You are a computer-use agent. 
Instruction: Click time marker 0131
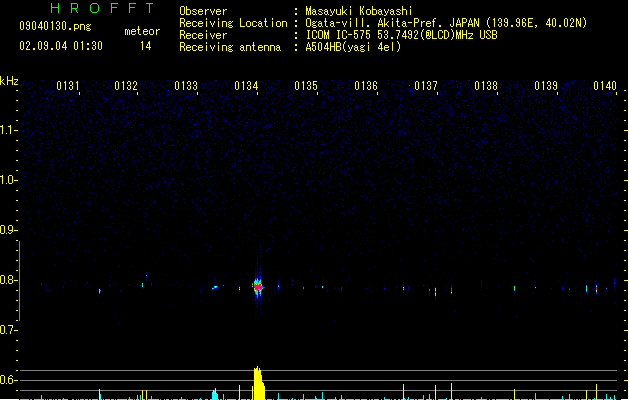pos(68,86)
